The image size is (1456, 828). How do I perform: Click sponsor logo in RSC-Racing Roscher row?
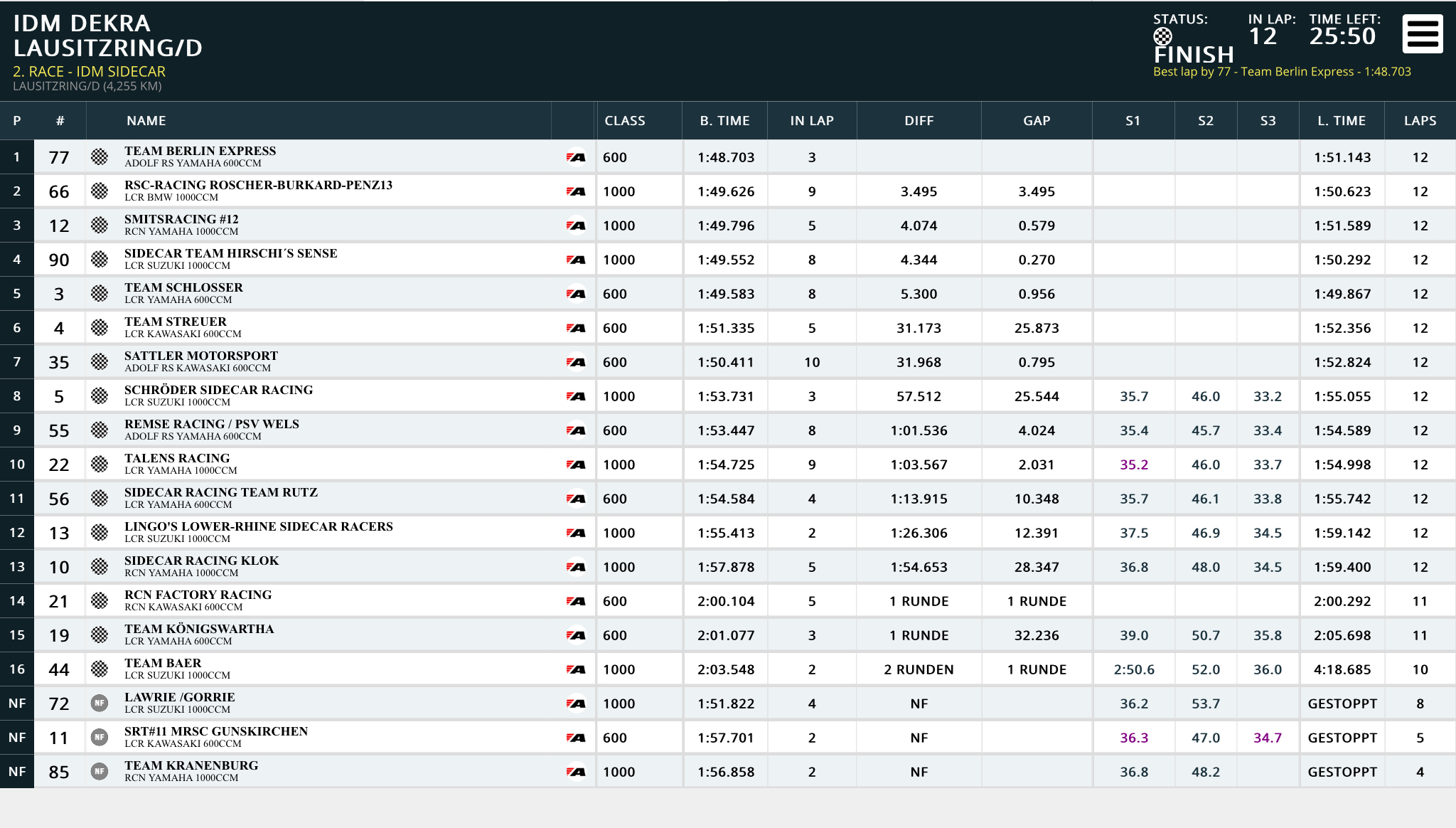[576, 191]
